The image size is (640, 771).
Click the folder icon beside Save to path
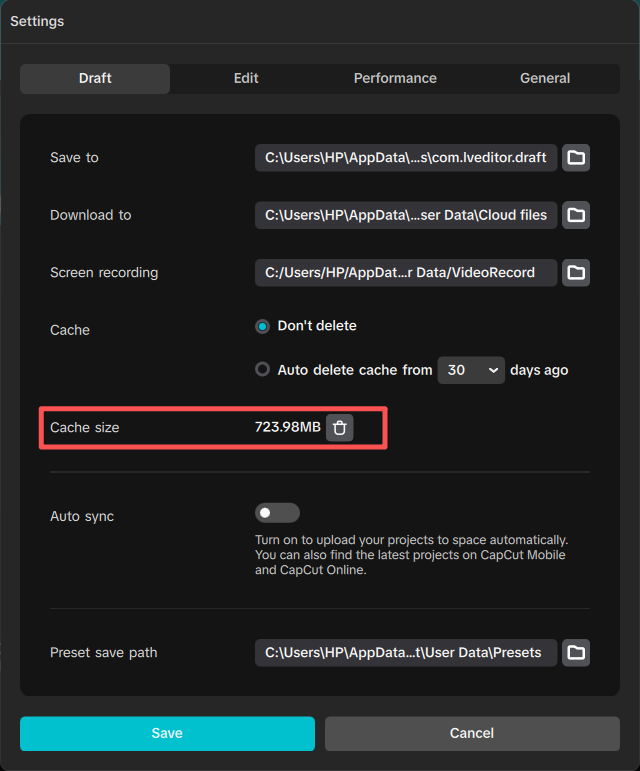576,158
